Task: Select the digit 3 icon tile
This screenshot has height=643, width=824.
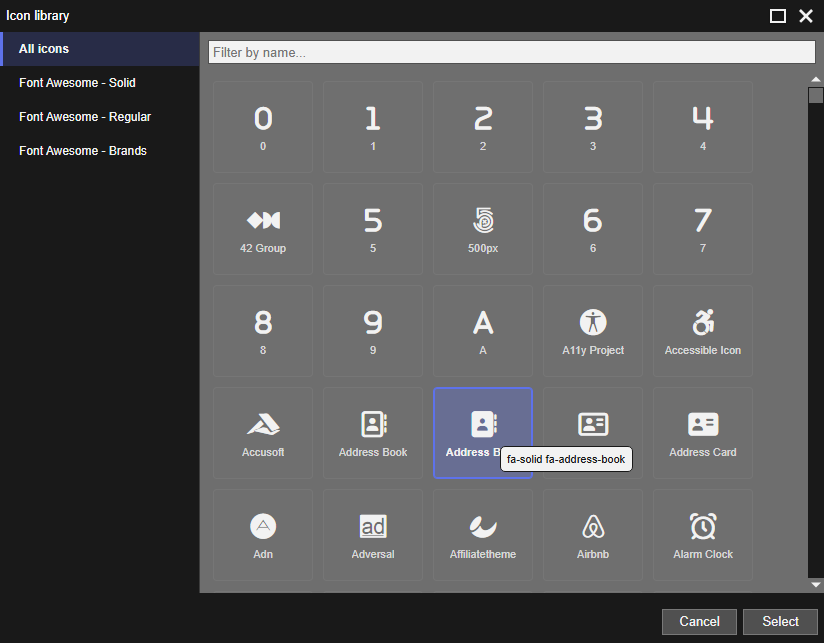Action: (x=593, y=127)
